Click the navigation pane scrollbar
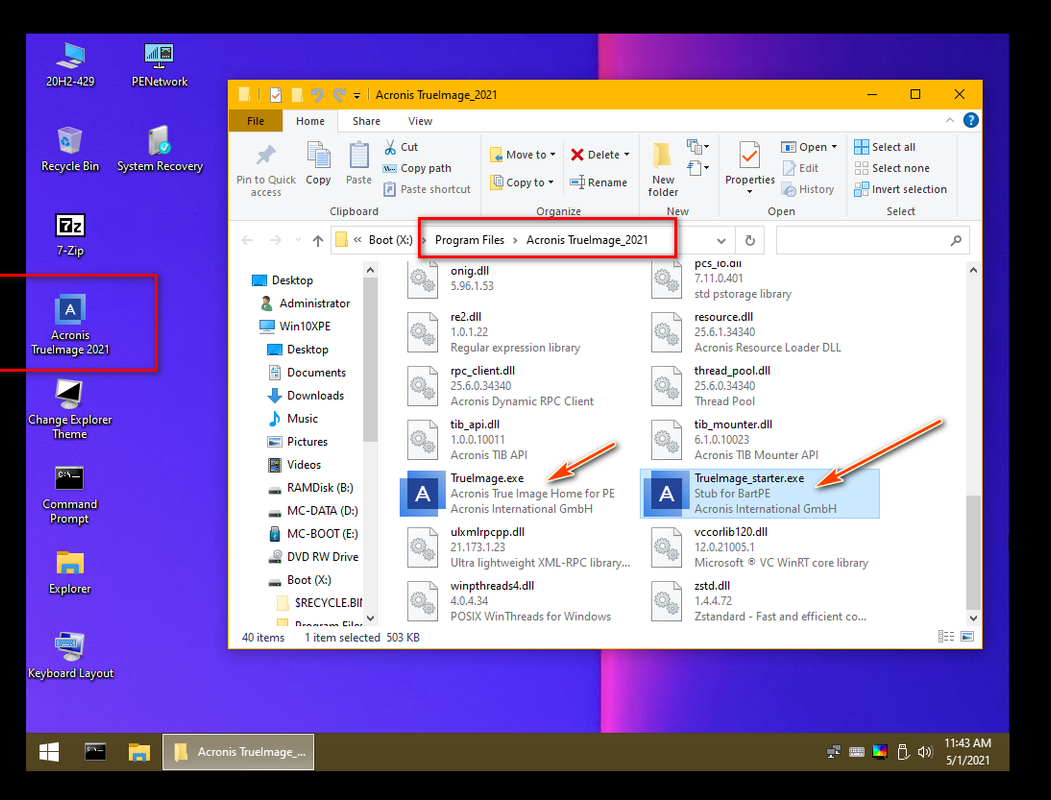The width and height of the screenshot is (1051, 800). pyautogui.click(x=371, y=358)
